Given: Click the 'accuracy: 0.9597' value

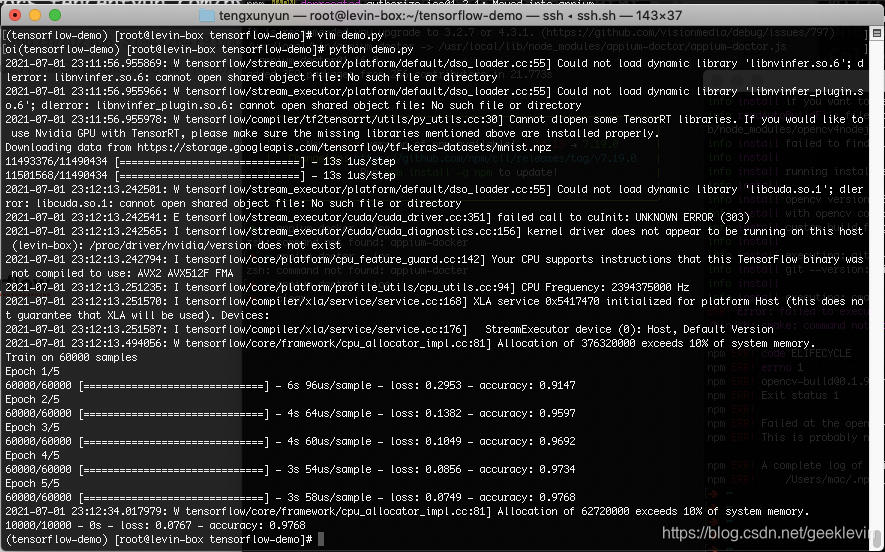Looking at the screenshot, I should click(527, 413).
